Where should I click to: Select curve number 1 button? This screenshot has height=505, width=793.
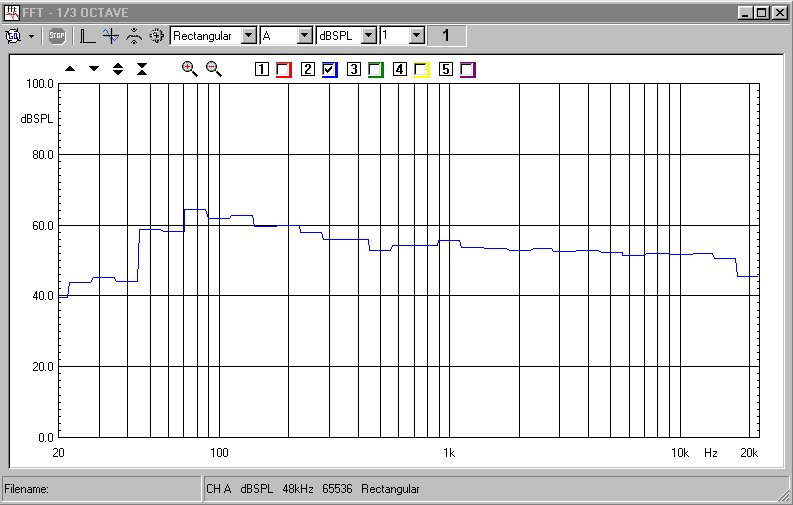pyautogui.click(x=261, y=69)
